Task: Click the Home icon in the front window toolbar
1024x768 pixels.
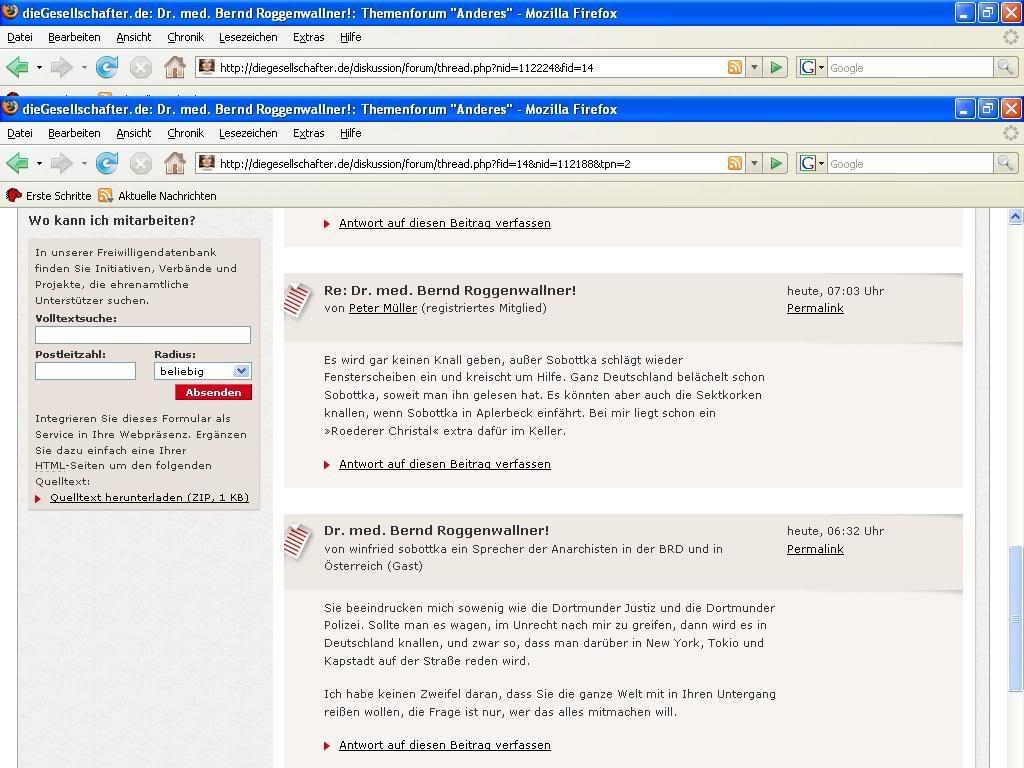Action: pyautogui.click(x=174, y=163)
